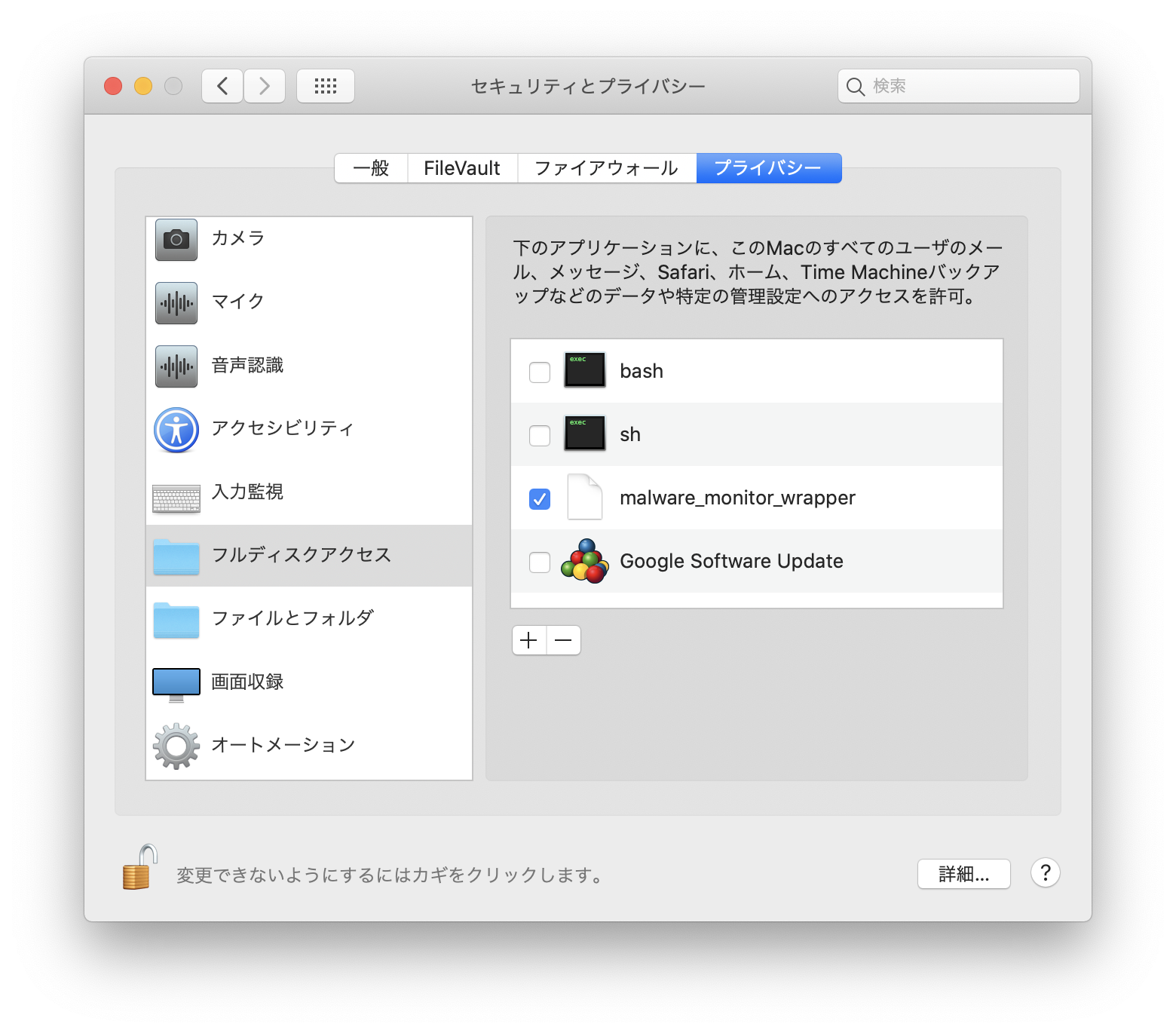Remove selected app with the minus button

pos(564,640)
